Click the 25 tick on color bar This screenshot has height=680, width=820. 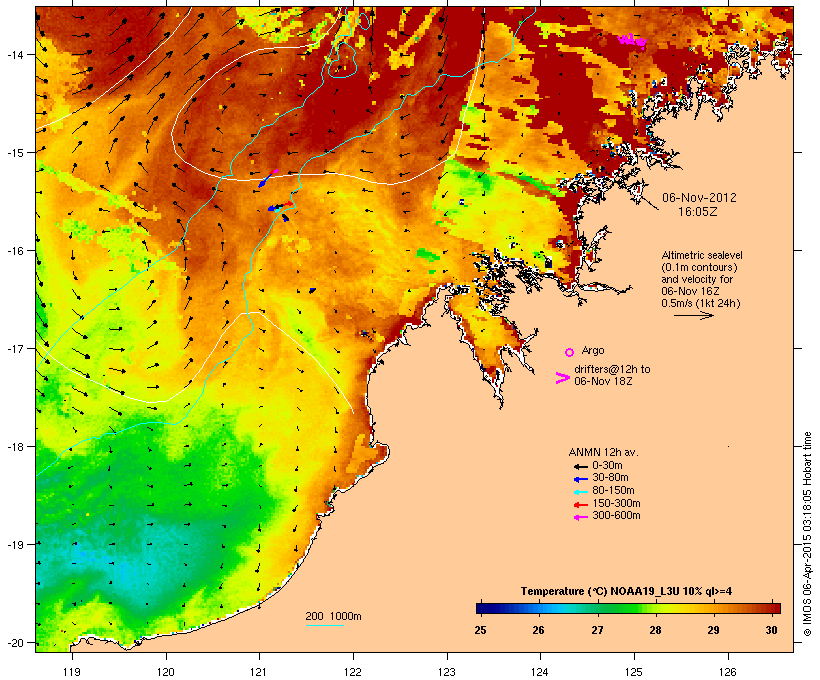coord(480,630)
